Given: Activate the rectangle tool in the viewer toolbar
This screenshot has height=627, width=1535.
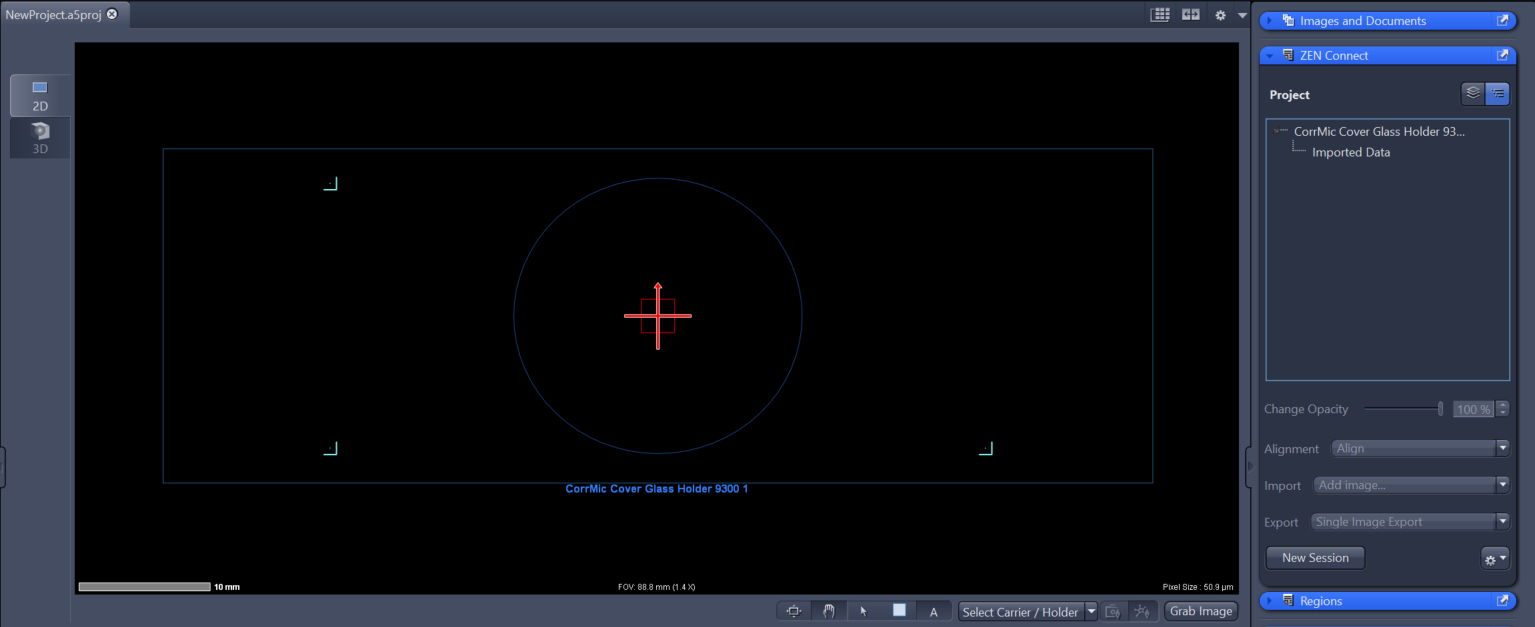Looking at the screenshot, I should tap(898, 610).
